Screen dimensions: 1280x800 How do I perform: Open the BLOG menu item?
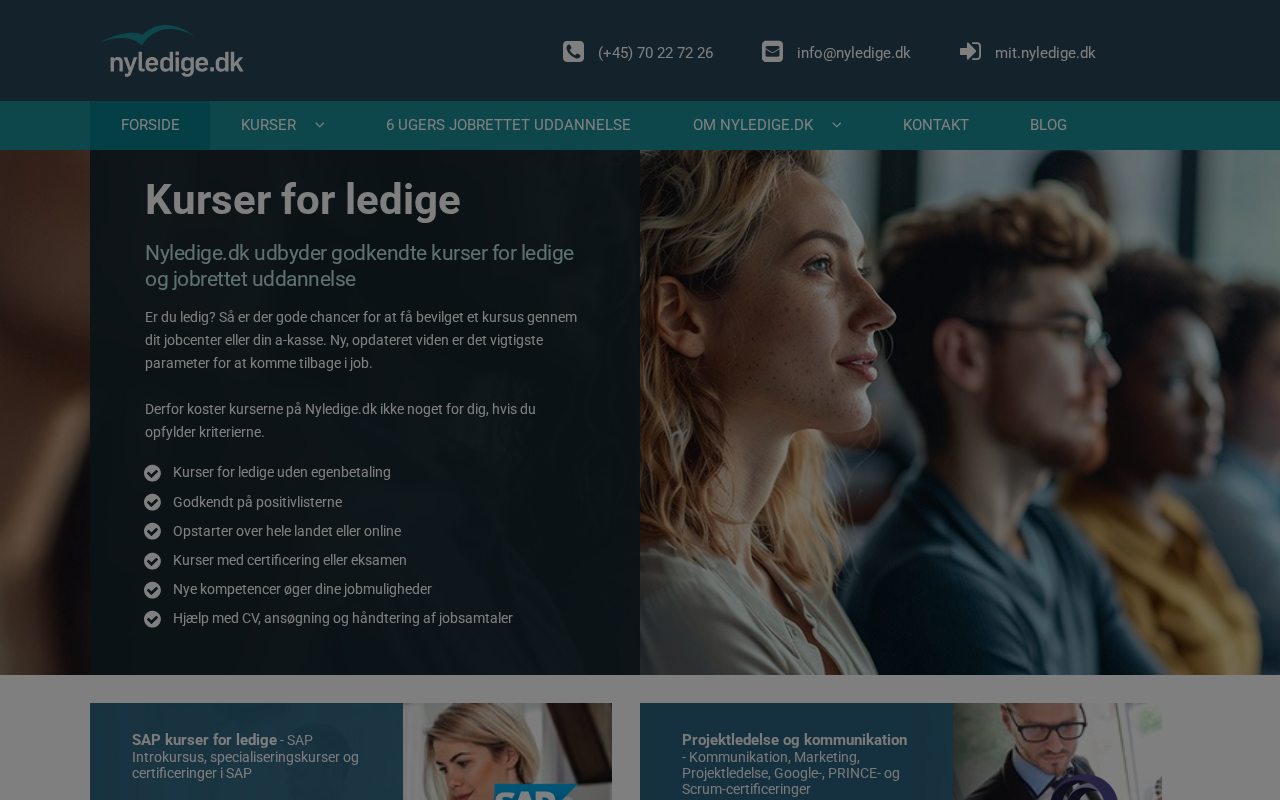(x=1048, y=125)
